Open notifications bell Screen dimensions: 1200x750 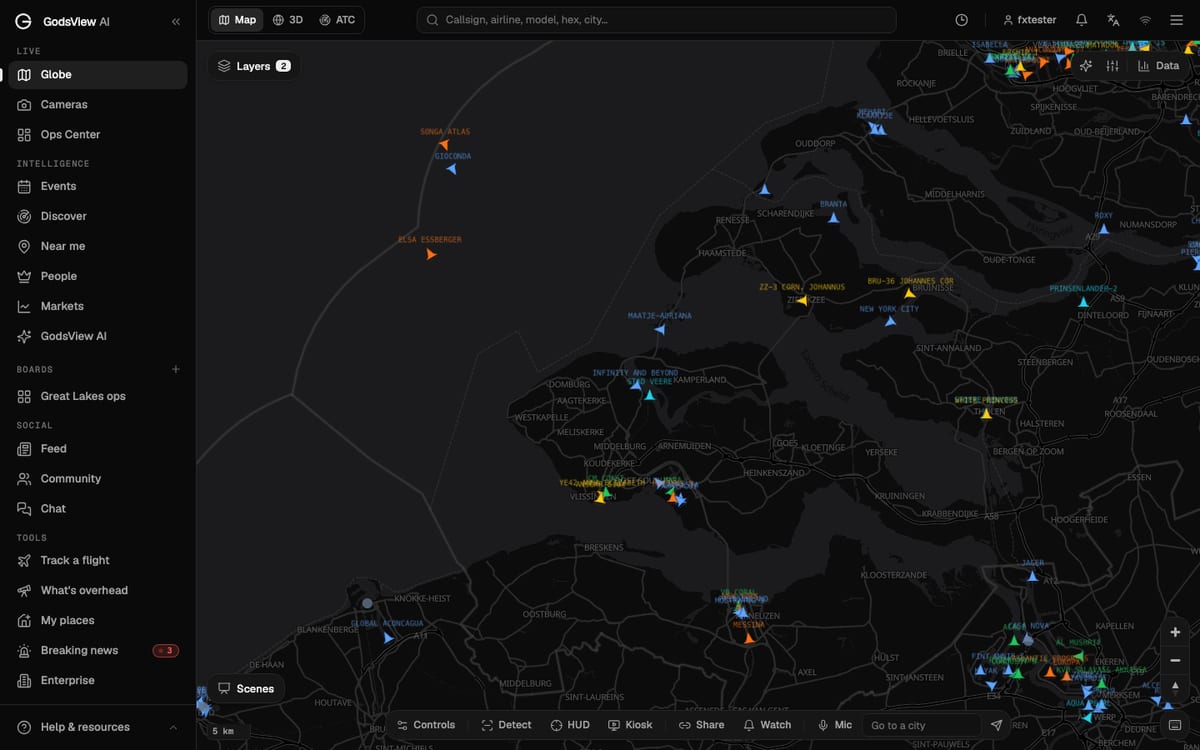[x=1081, y=20]
